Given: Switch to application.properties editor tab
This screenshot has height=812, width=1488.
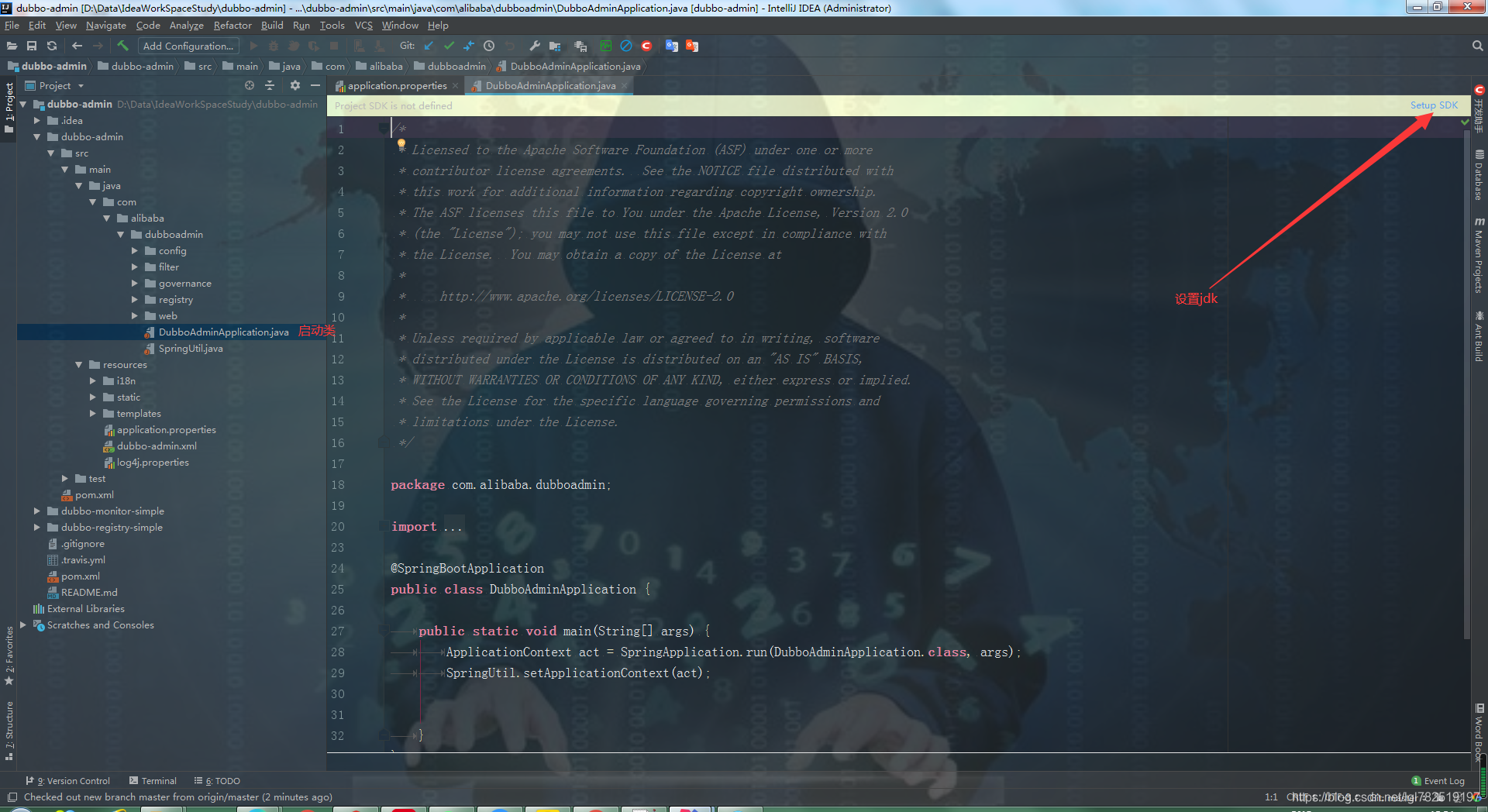Looking at the screenshot, I should tap(396, 85).
